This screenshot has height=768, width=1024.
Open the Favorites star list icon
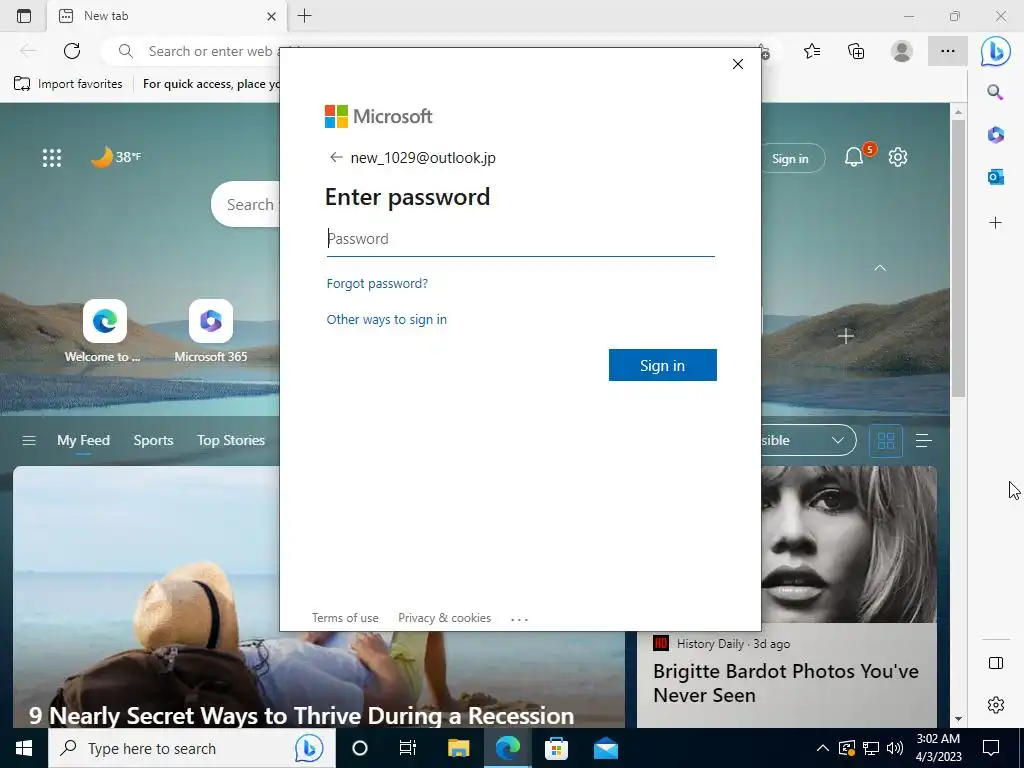click(x=812, y=51)
